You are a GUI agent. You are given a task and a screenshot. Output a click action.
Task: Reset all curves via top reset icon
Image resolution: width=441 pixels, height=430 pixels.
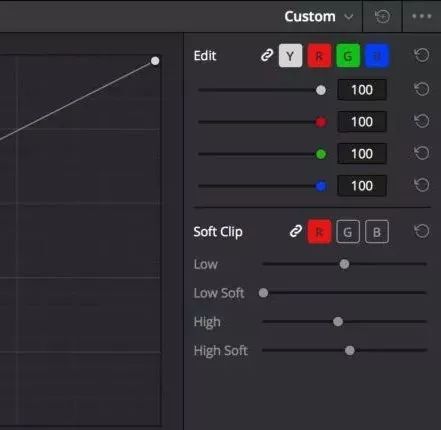click(382, 16)
